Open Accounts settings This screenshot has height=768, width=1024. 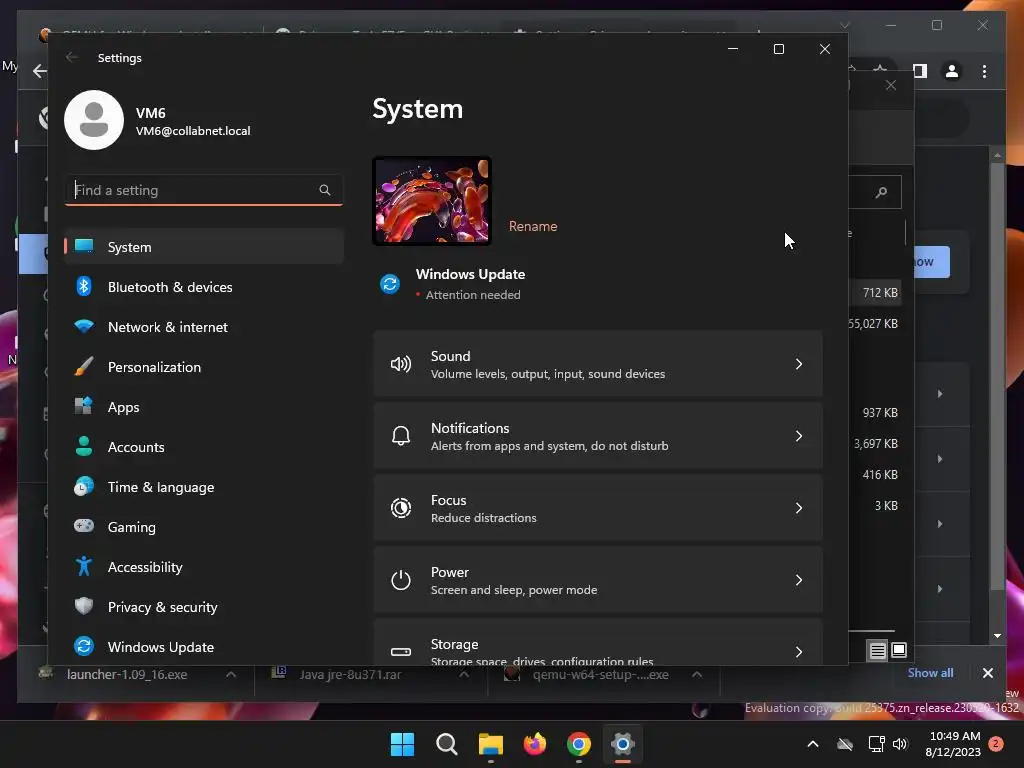[x=204, y=447]
